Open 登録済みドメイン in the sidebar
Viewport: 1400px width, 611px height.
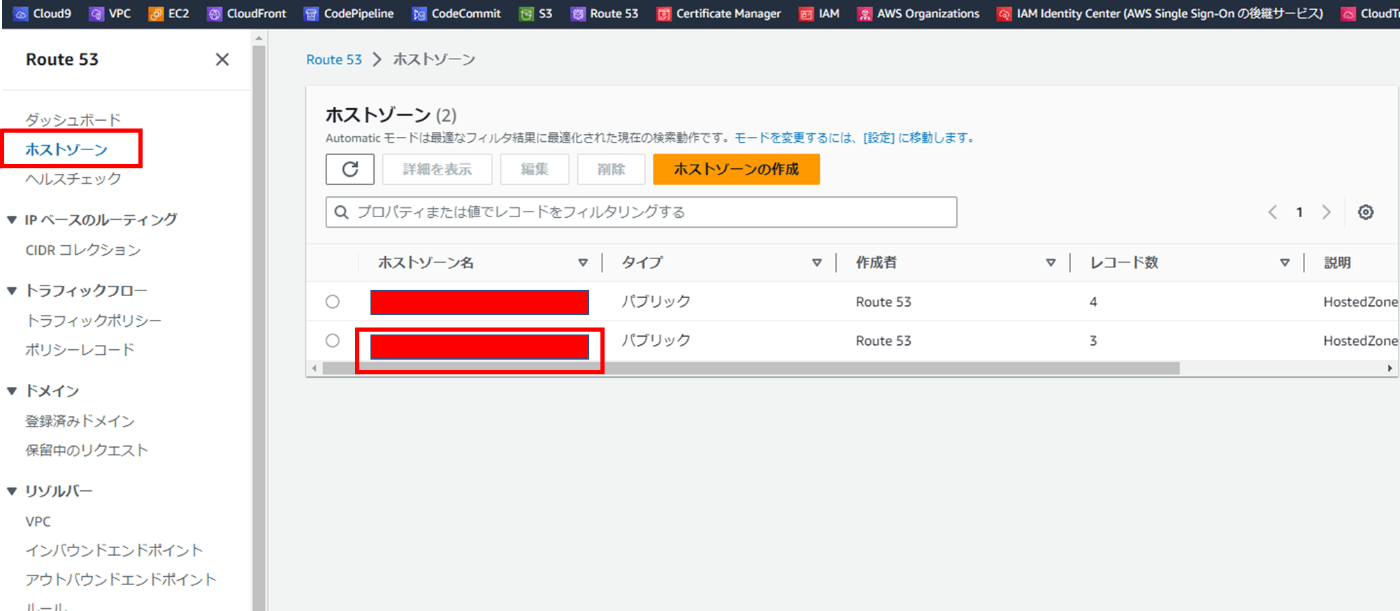pos(80,421)
